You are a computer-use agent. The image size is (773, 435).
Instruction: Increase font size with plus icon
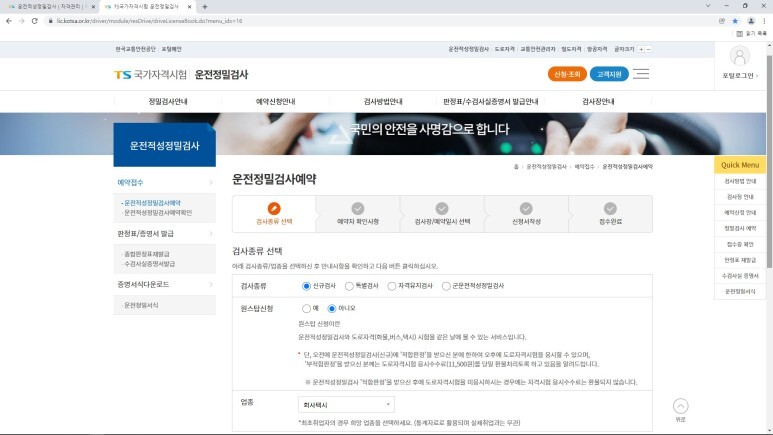[x=641, y=49]
